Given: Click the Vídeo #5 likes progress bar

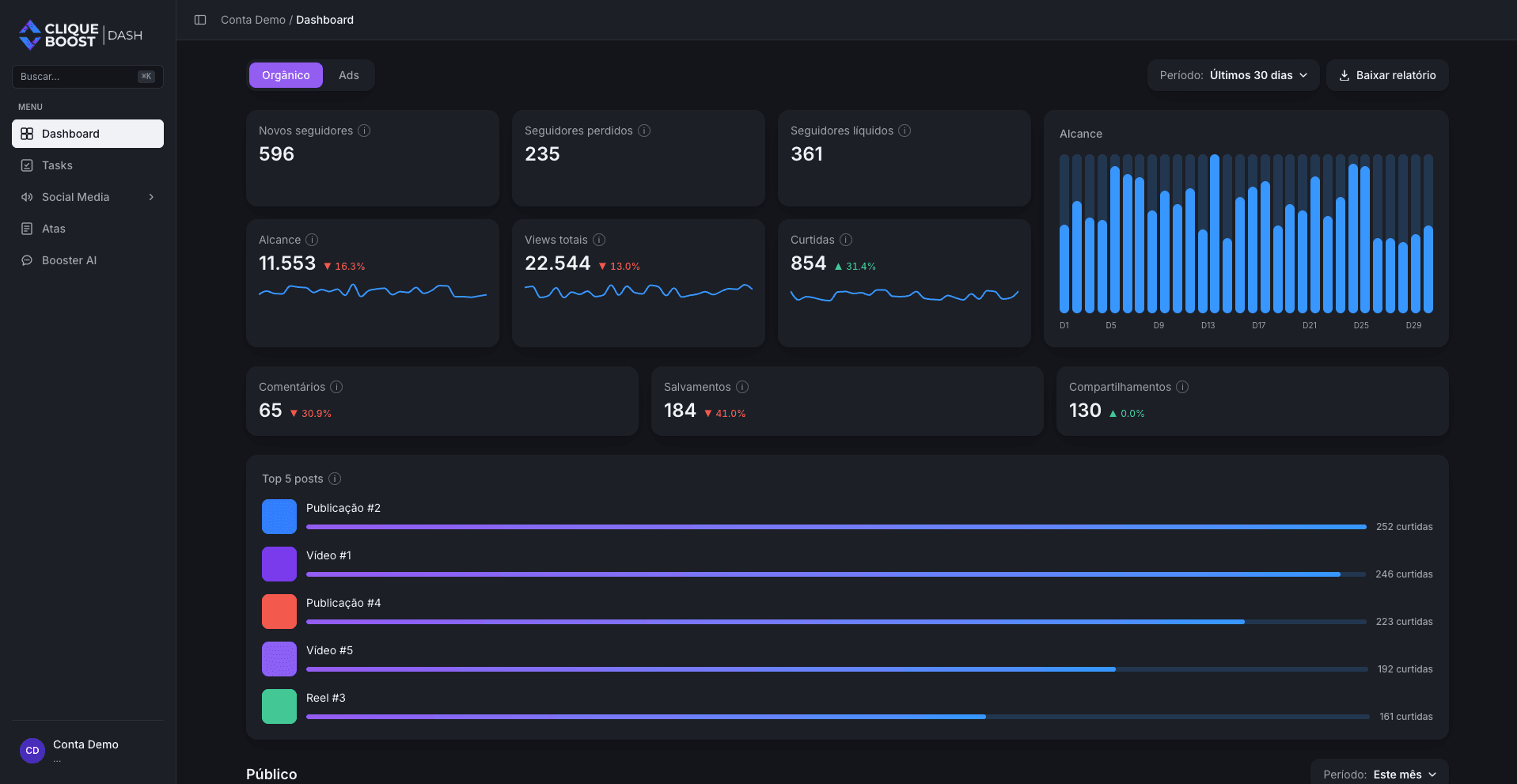Looking at the screenshot, I should 836,669.
